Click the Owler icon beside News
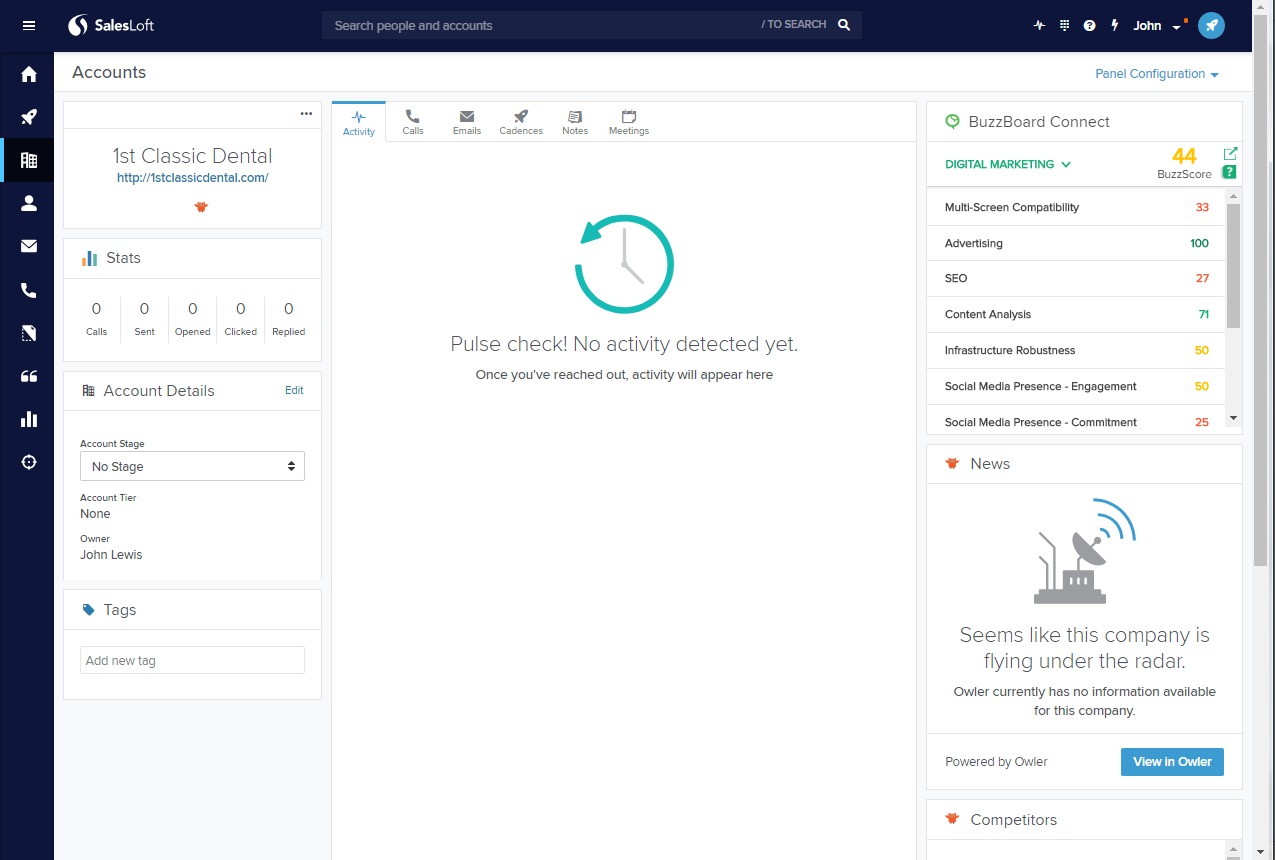Screen dimensions: 1275x860 point(952,463)
